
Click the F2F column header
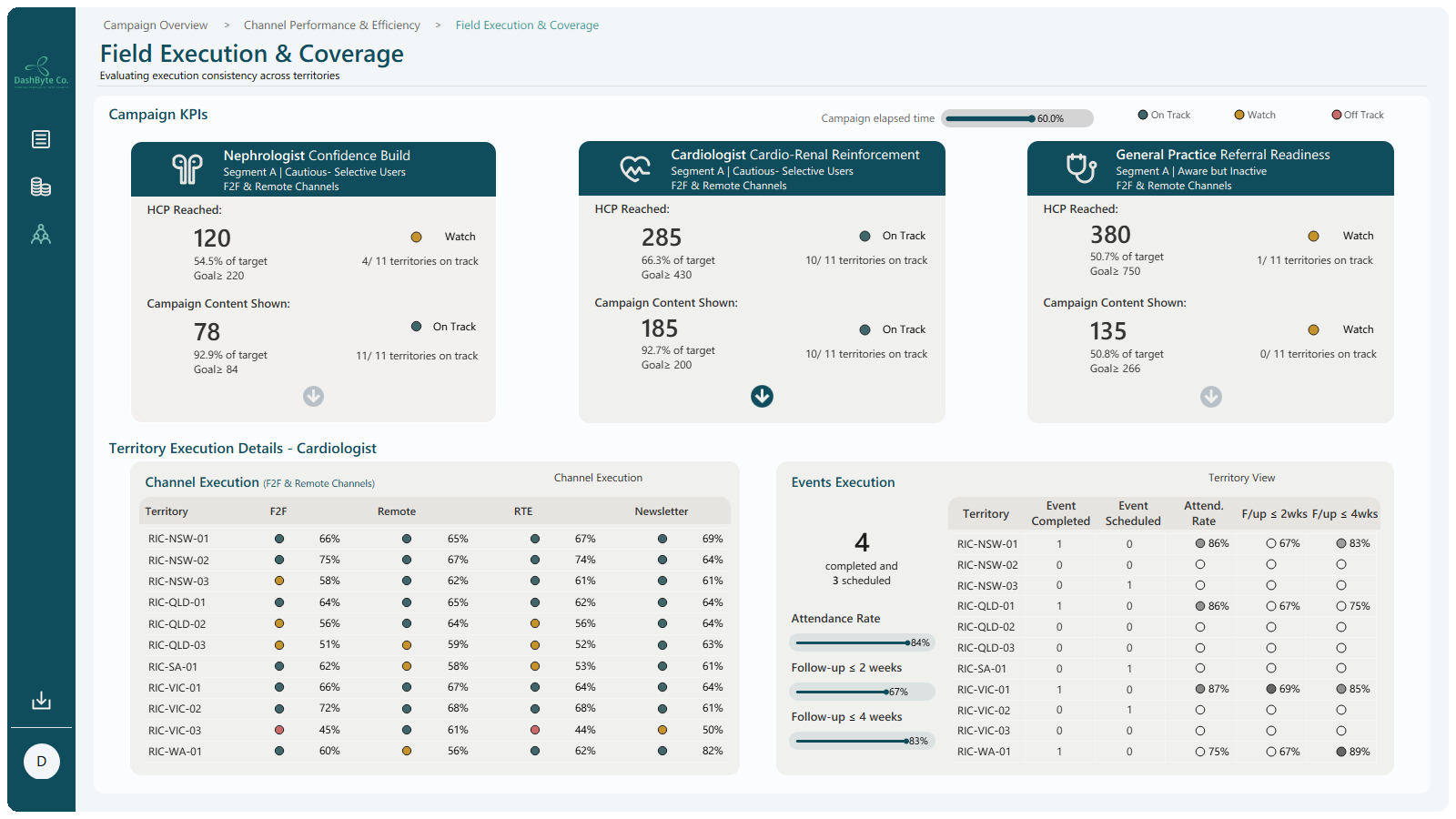(x=278, y=511)
